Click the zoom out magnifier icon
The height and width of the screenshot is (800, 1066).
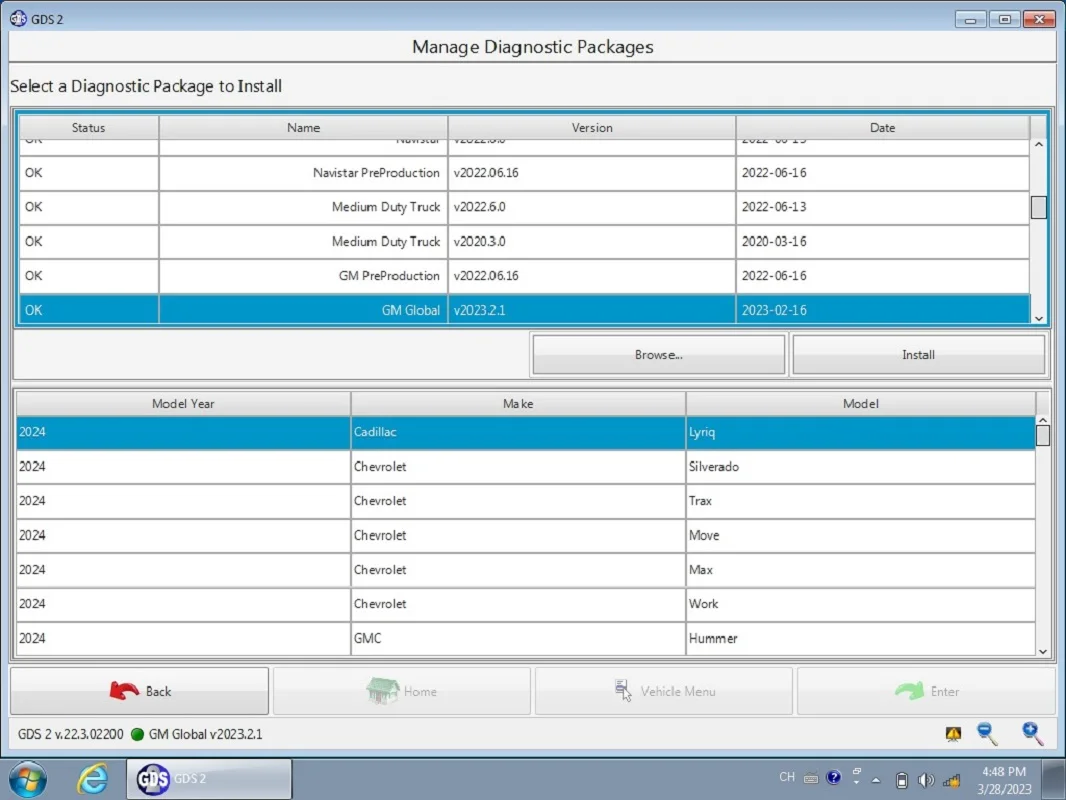click(x=987, y=734)
